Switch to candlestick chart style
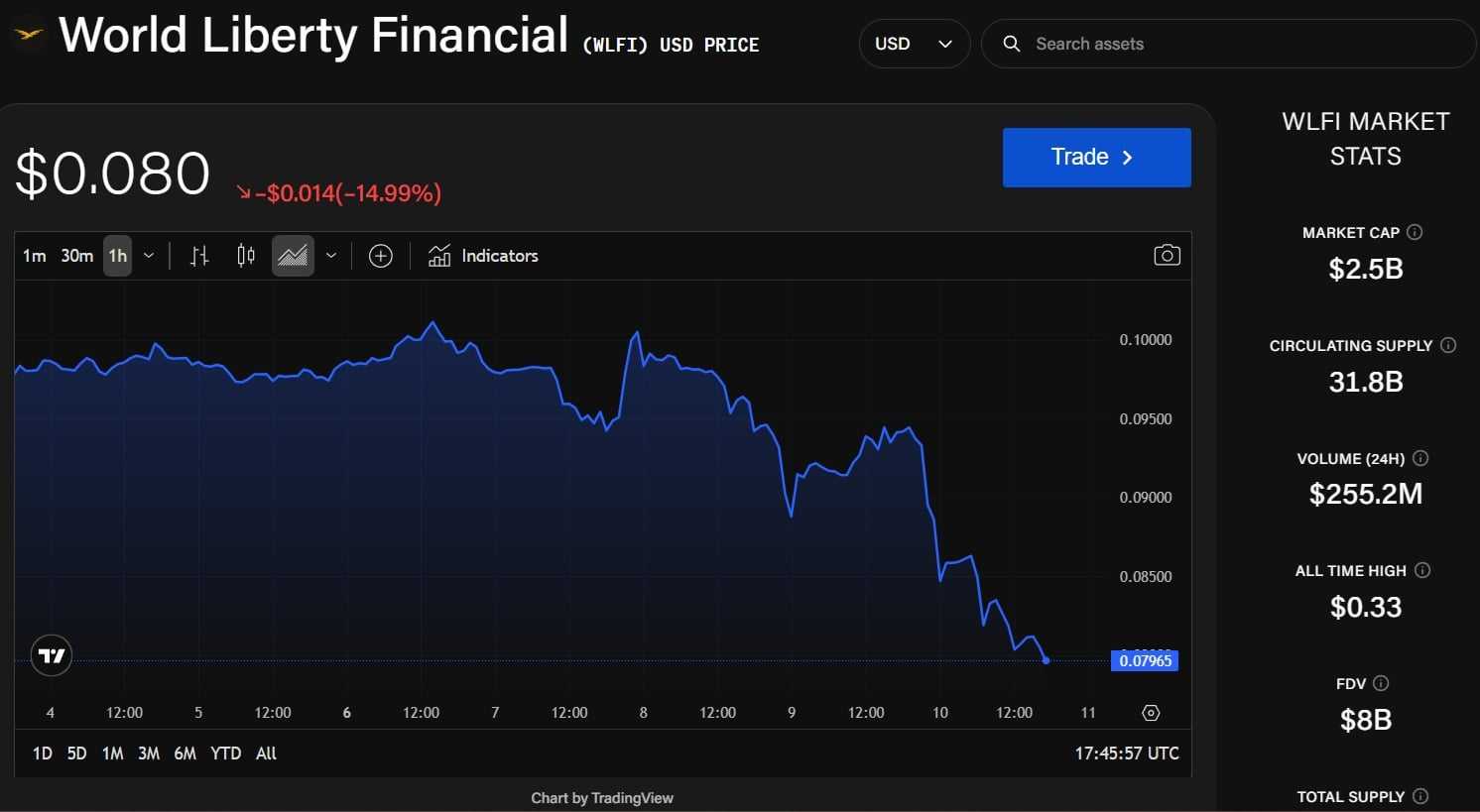Viewport: 1480px width, 812px height. coord(246,256)
